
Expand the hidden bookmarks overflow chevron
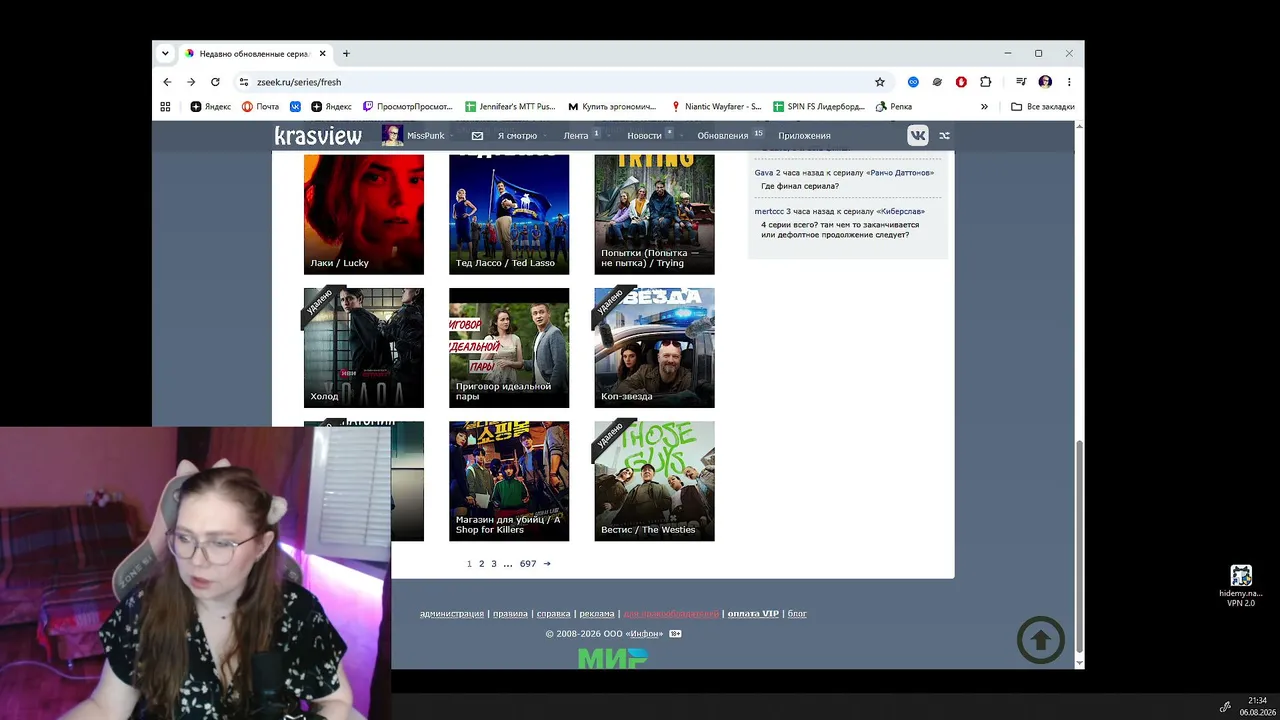click(984, 106)
